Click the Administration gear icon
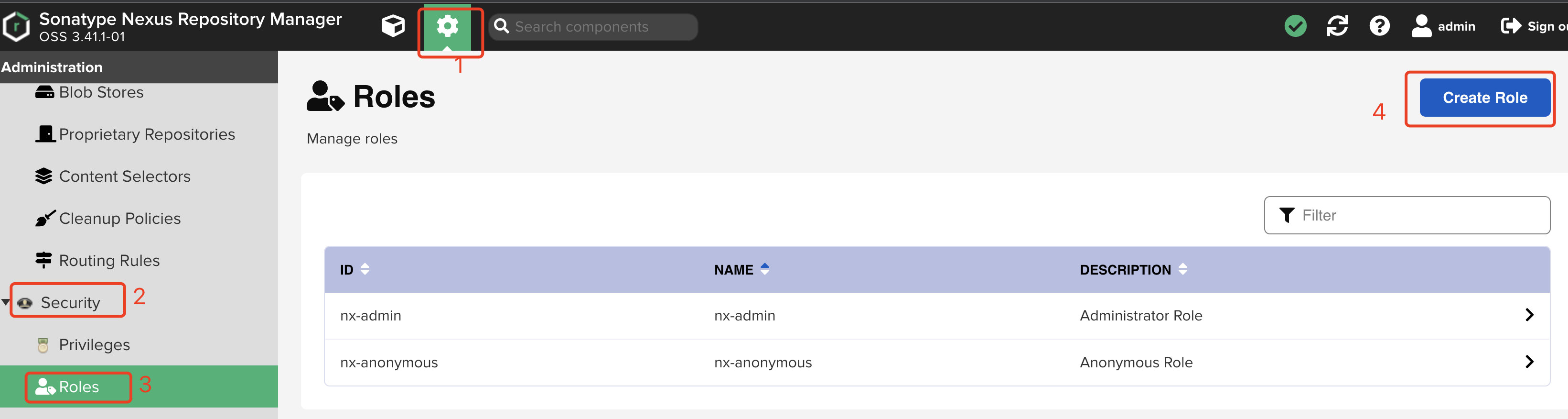The width and height of the screenshot is (1568, 419). pos(447,26)
